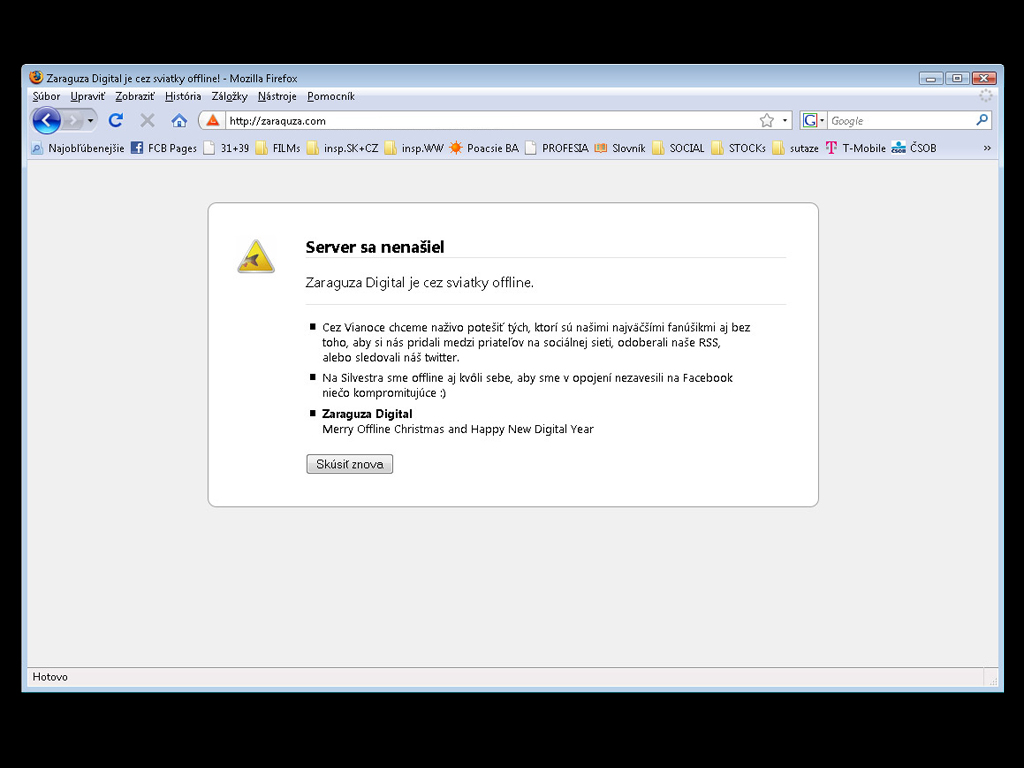Open the Pomocník menu

pos(331,96)
